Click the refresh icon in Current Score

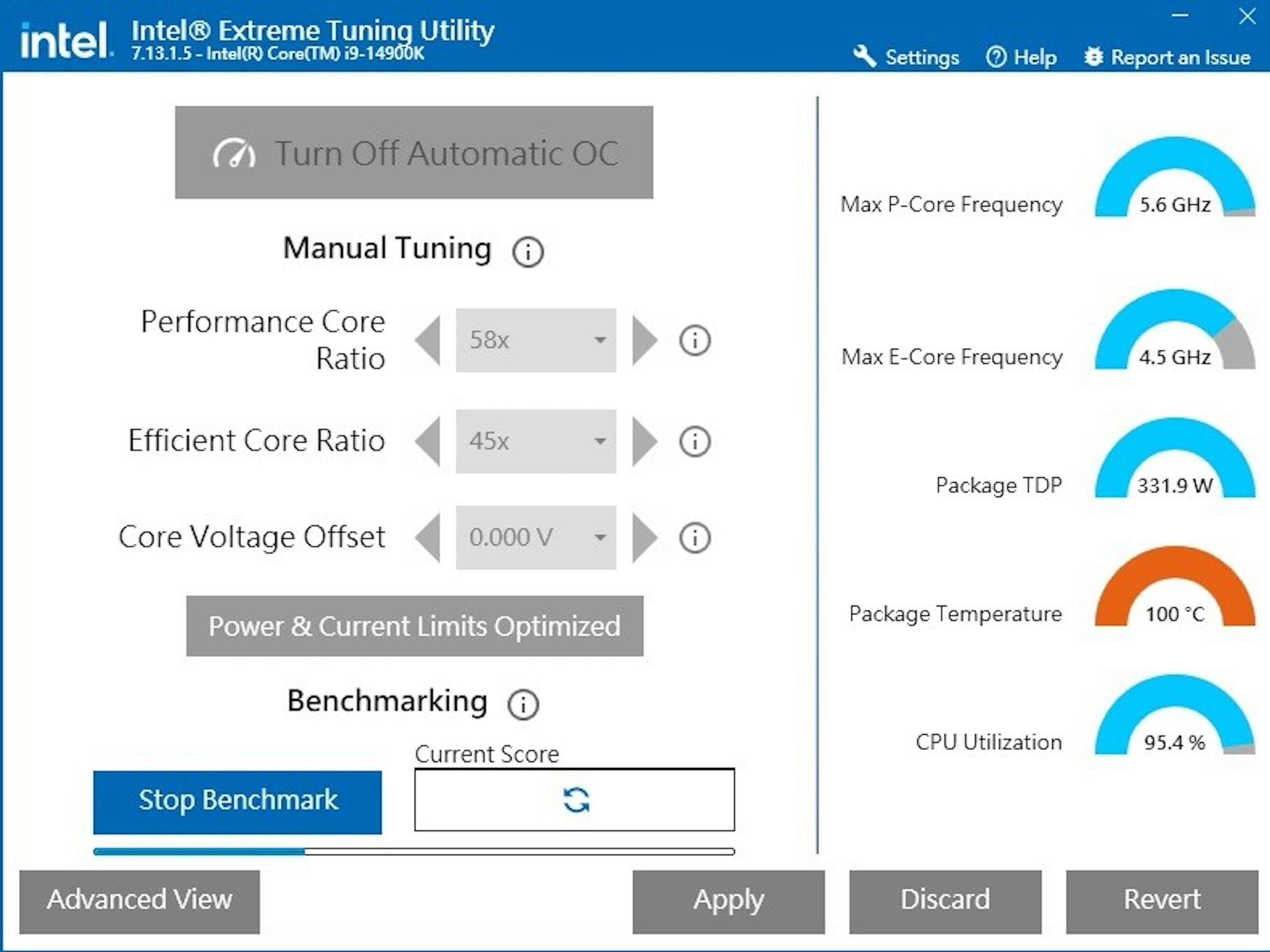(576, 800)
